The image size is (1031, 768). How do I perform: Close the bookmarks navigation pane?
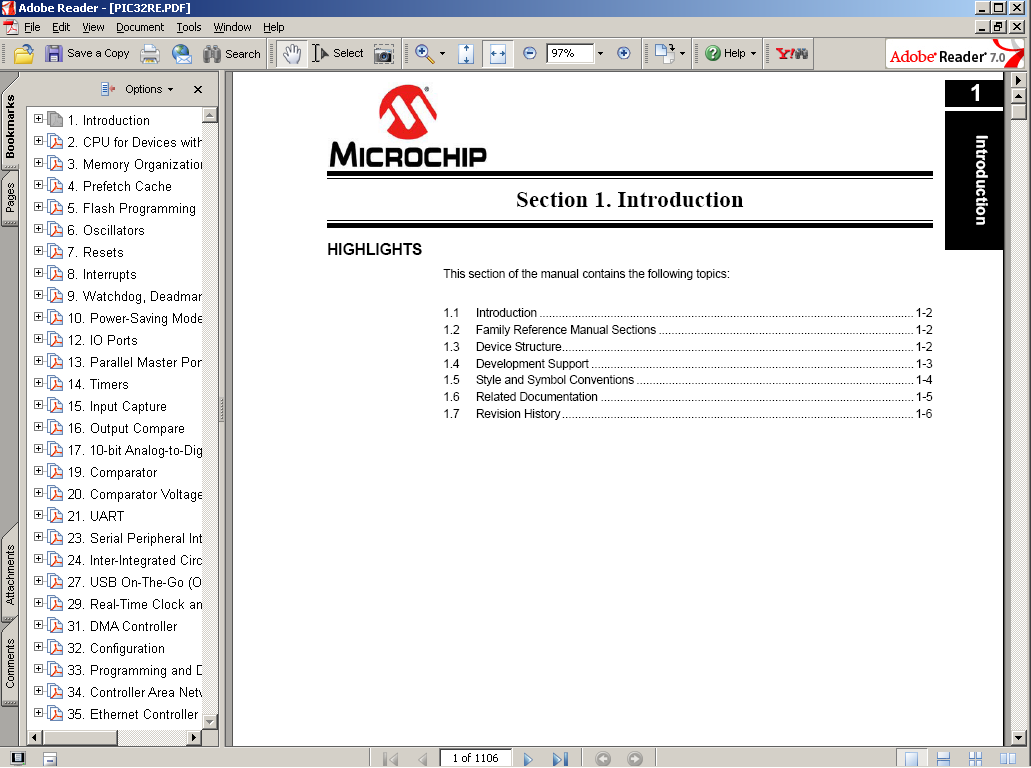(x=198, y=89)
